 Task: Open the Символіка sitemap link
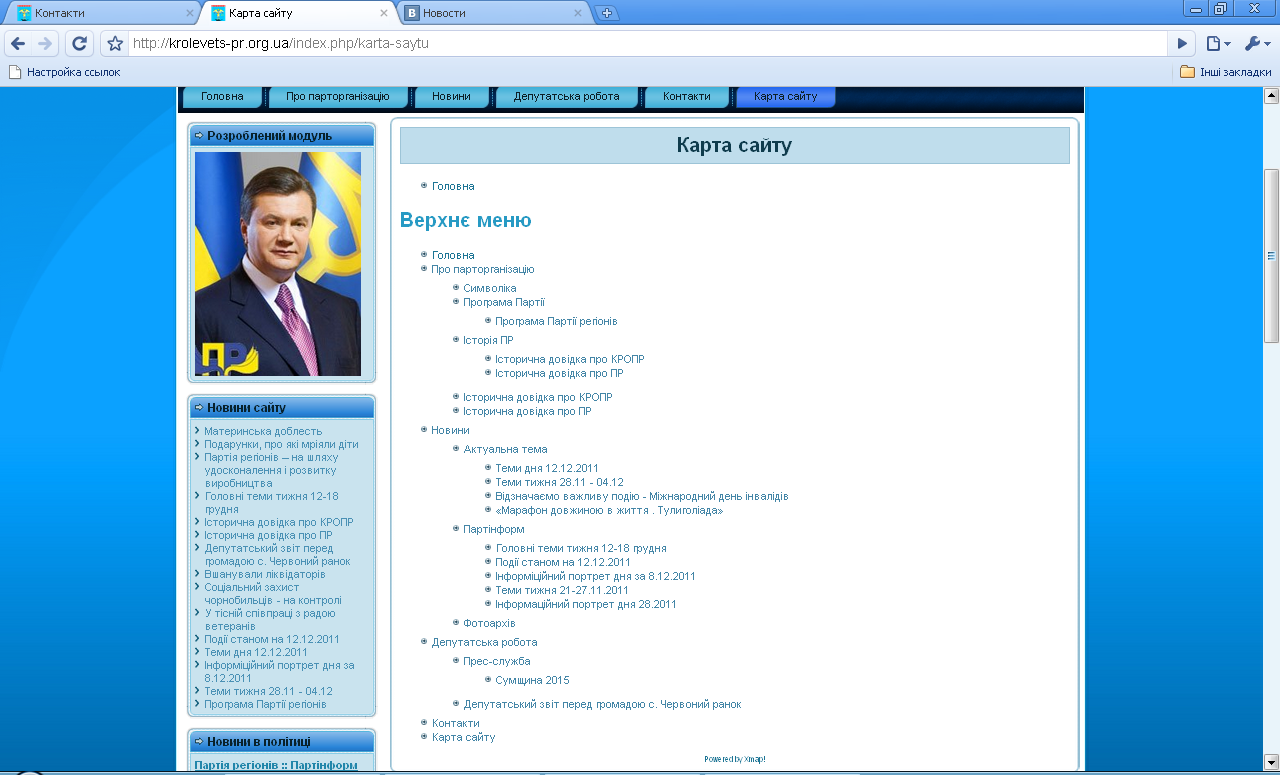coord(489,288)
